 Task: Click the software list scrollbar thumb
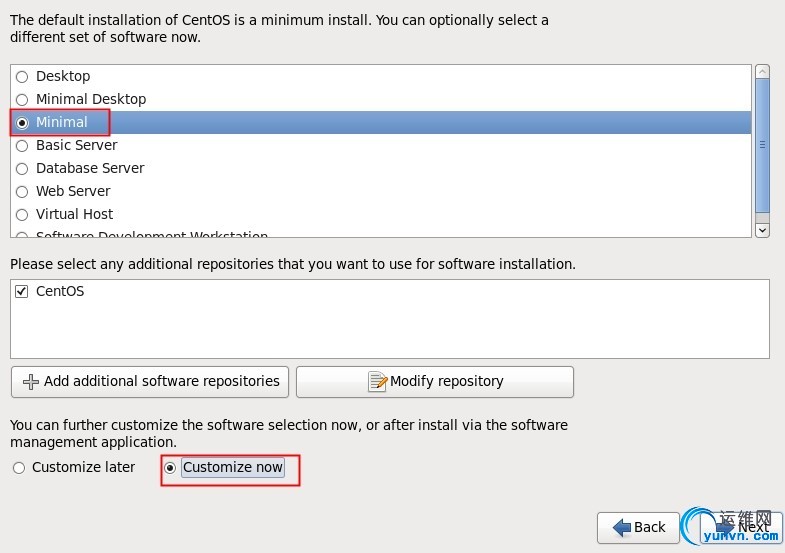coord(762,144)
